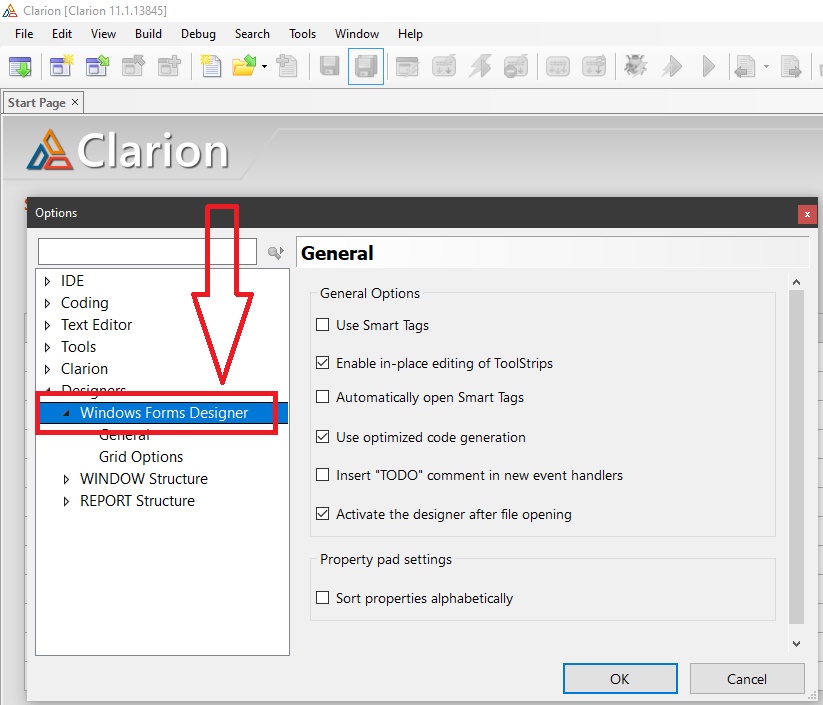Image resolution: width=823 pixels, height=705 pixels.
Task: Enable the Use Smart Tags checkbox
Action: tap(322, 325)
